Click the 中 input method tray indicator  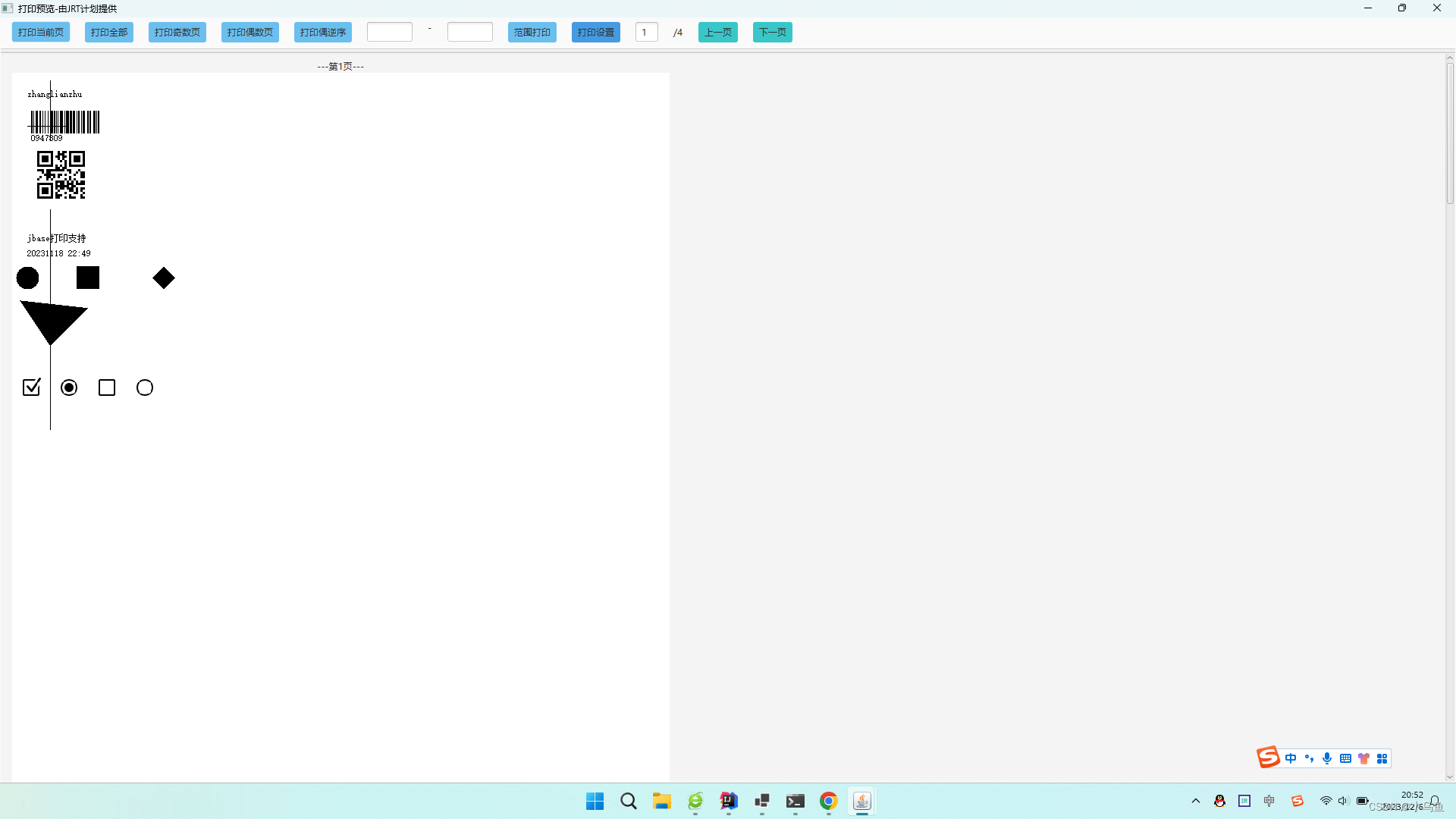pos(1269,801)
